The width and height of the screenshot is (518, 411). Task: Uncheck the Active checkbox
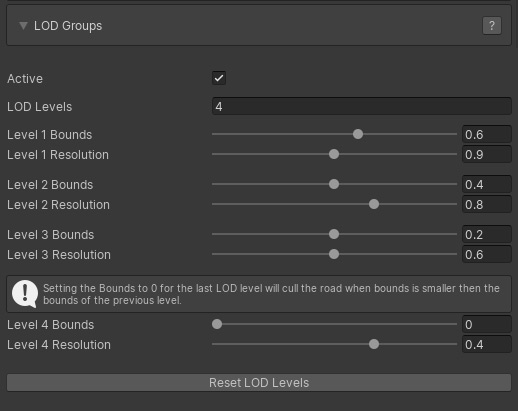(219, 78)
